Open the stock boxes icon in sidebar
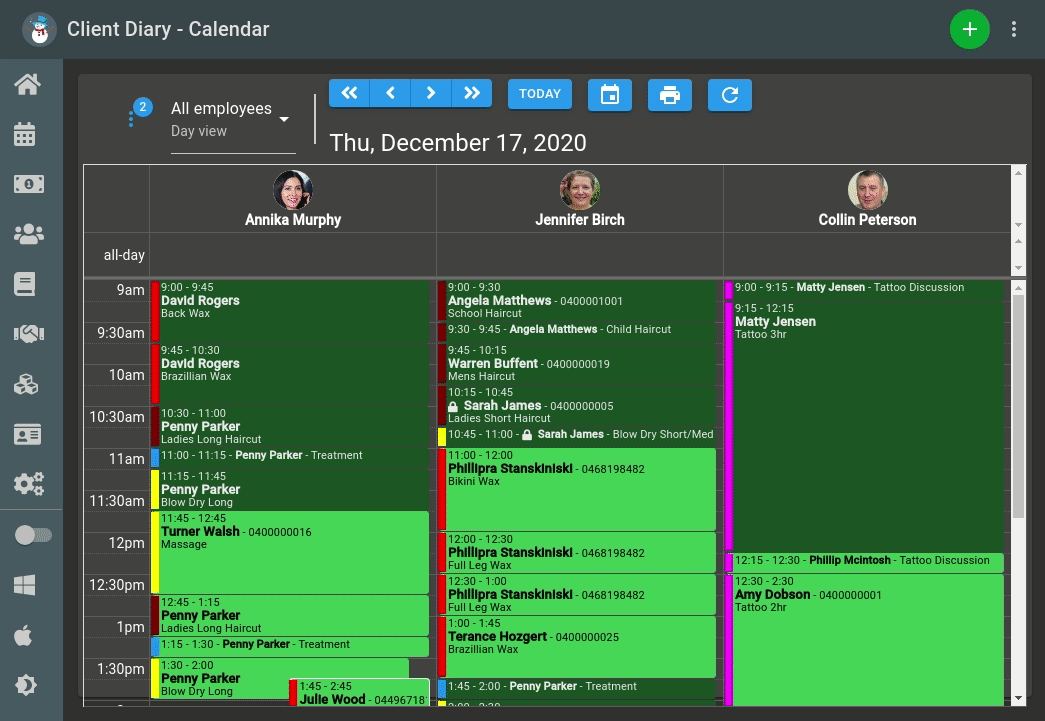 [x=26, y=384]
